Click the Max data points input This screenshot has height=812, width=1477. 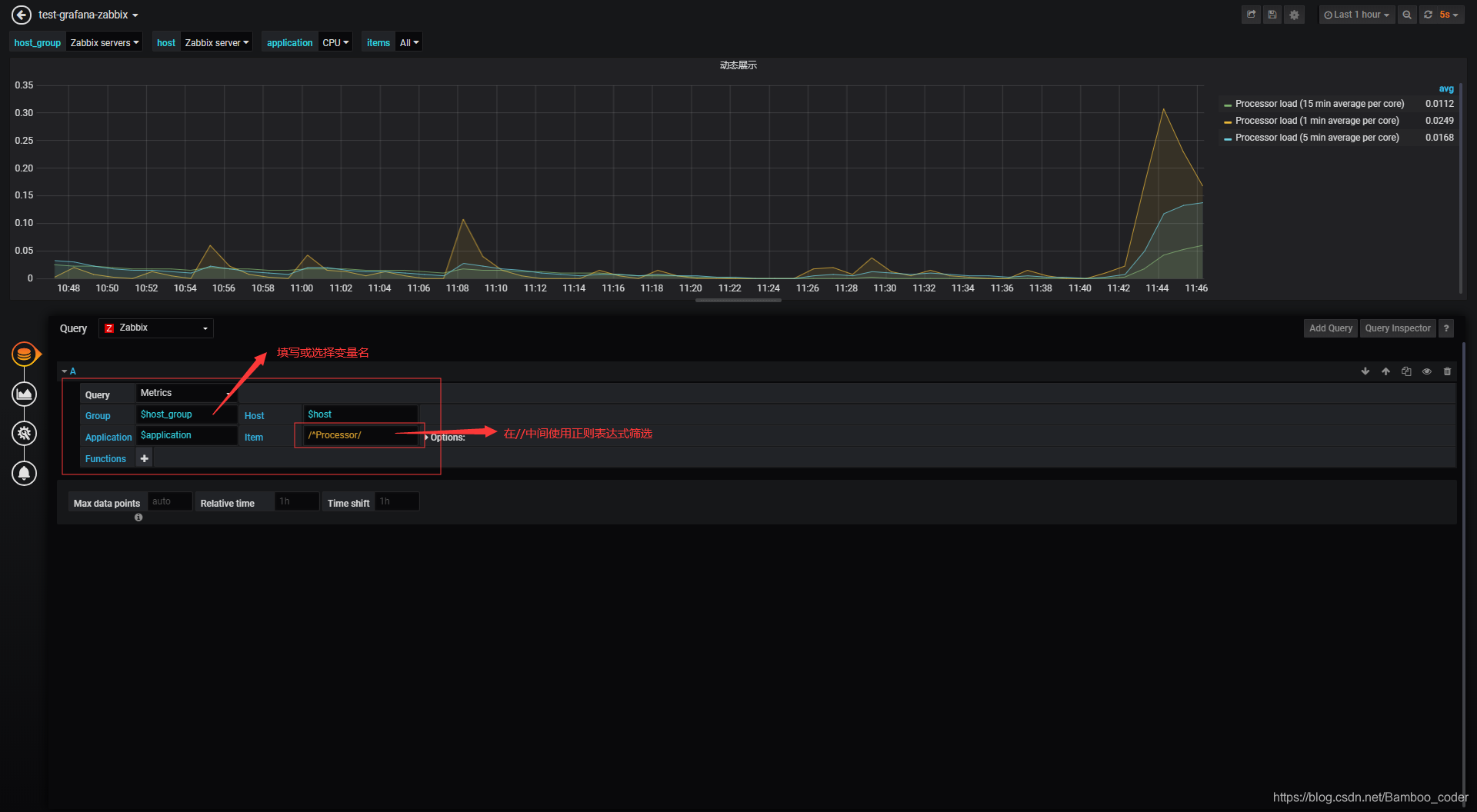tap(169, 501)
